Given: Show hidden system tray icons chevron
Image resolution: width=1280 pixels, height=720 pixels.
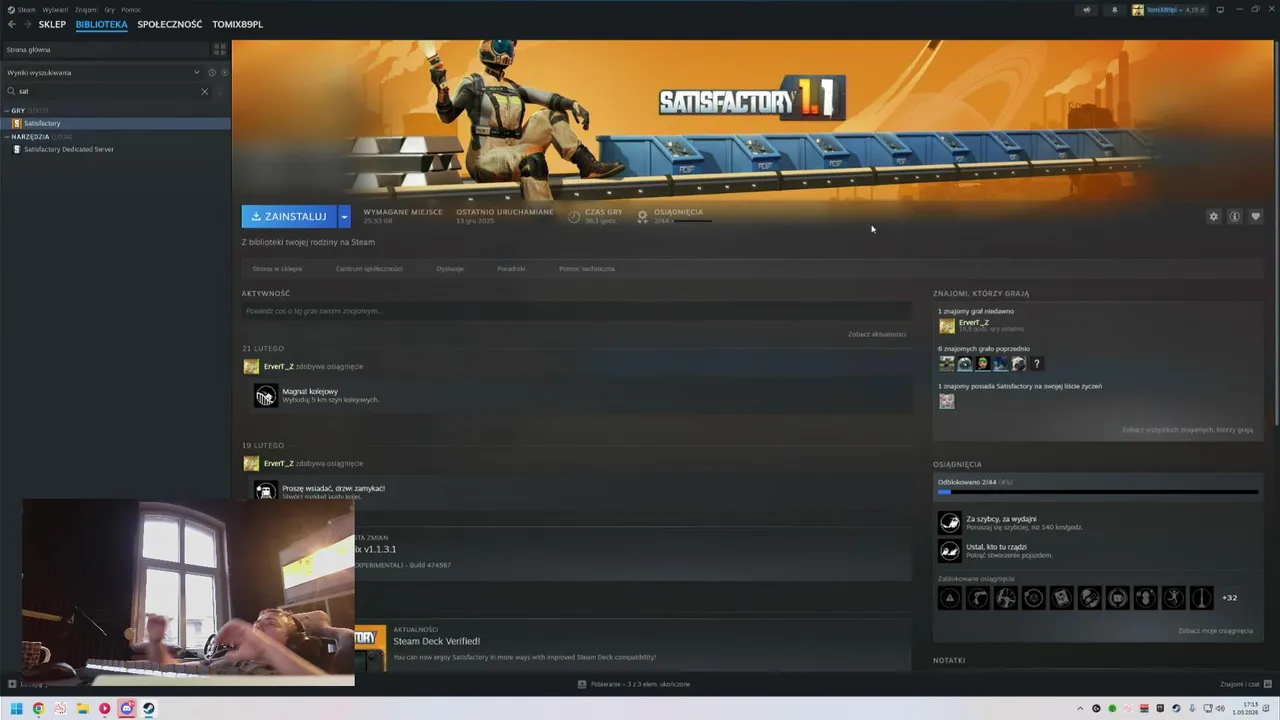Looking at the screenshot, I should tap(1080, 709).
